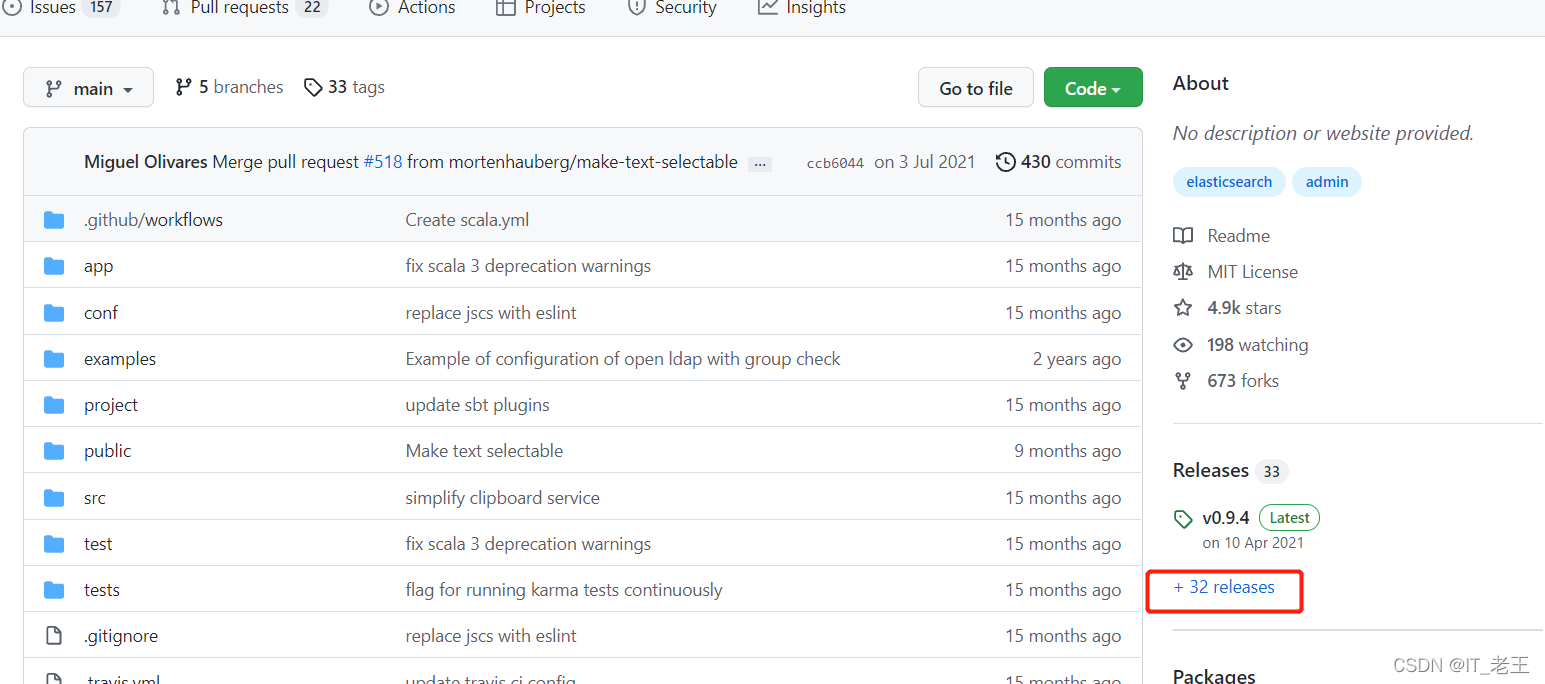The width and height of the screenshot is (1545, 684).
Task: Open the main branch dropdown
Action: (x=88, y=88)
